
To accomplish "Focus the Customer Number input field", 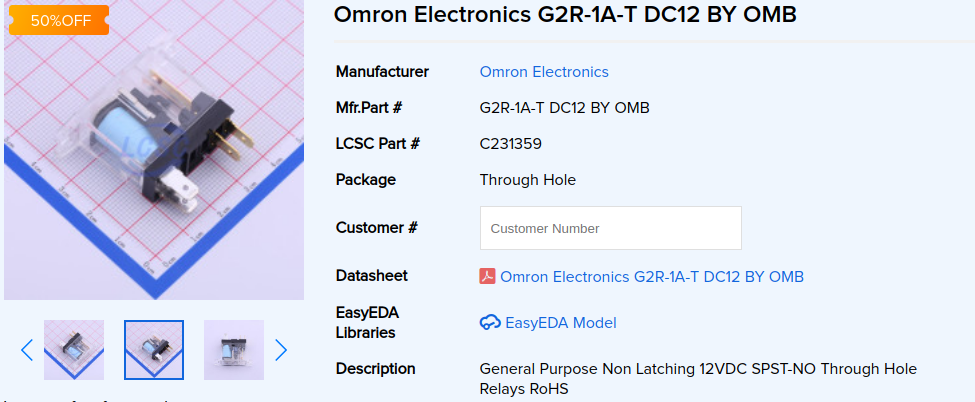I will point(611,228).
